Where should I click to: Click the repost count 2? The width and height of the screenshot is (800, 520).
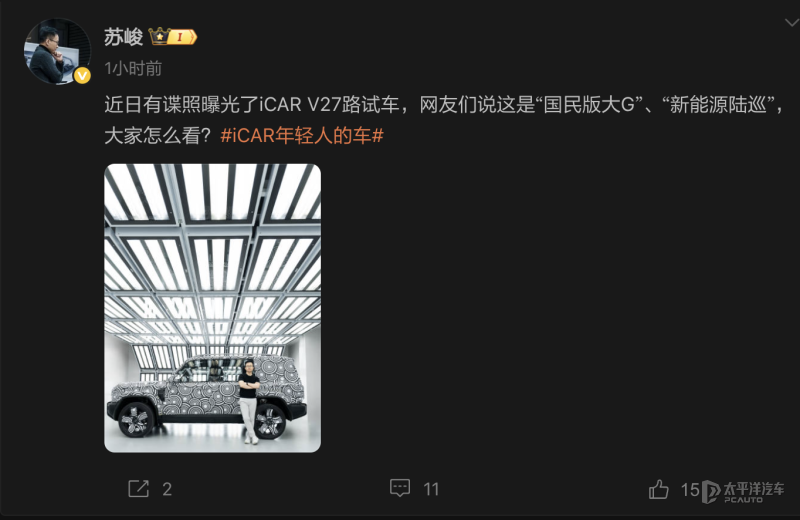coord(167,489)
